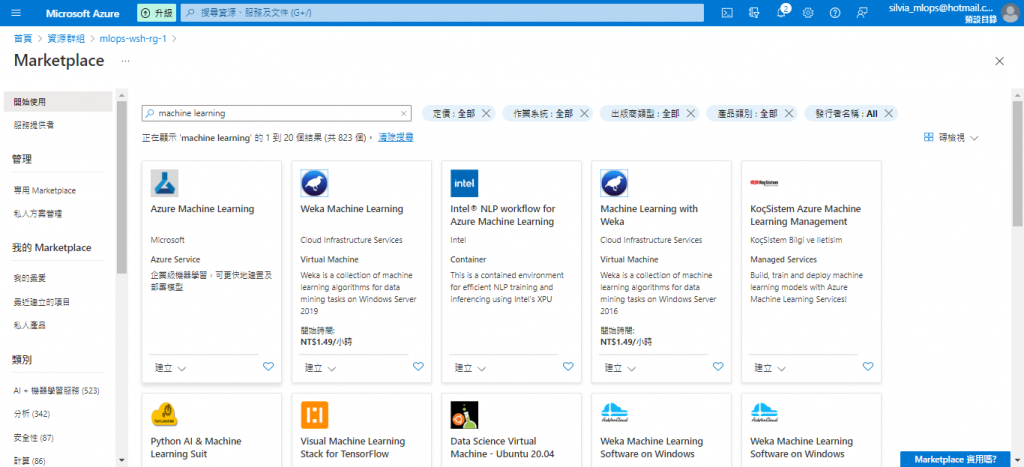Click the Azure Machine Learning flask logo
Viewport: 1024px width, 467px height.
click(x=165, y=184)
